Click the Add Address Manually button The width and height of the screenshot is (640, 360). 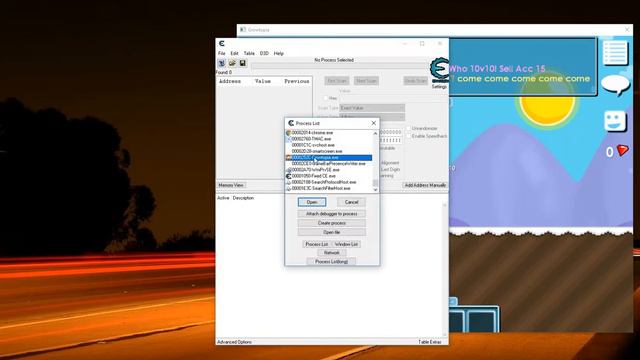coord(425,185)
